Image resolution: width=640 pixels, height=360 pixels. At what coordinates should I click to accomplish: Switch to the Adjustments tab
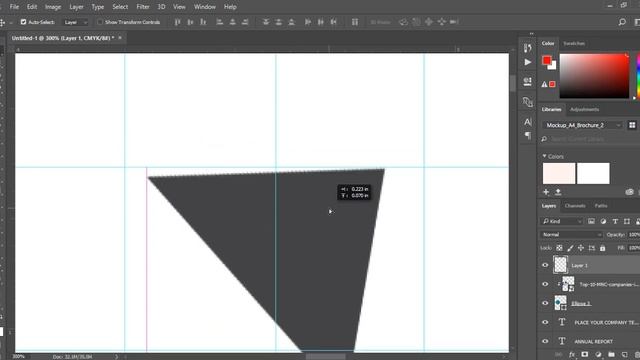pos(584,109)
